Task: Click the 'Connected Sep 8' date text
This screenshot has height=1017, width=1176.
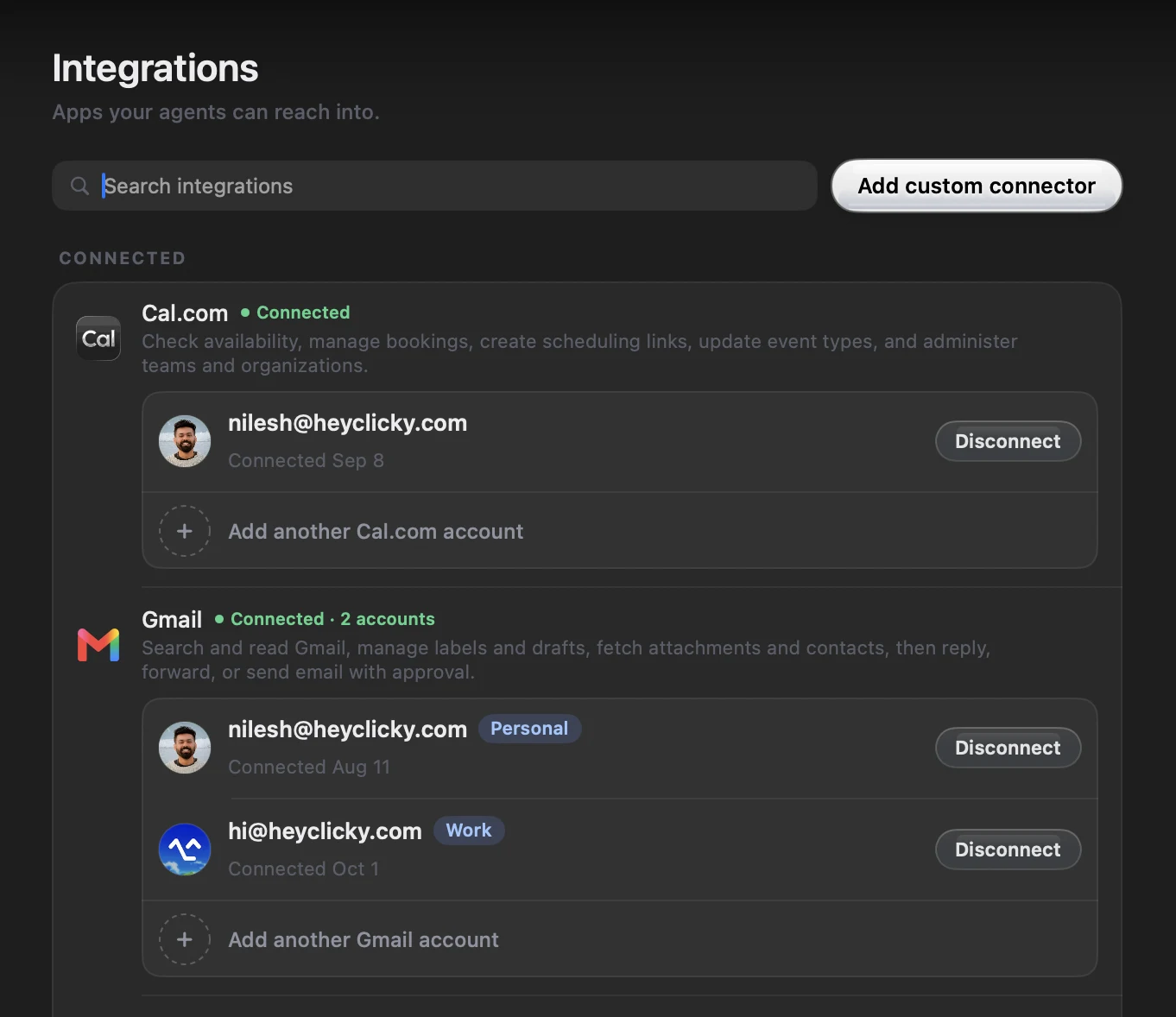Action: tap(306, 460)
